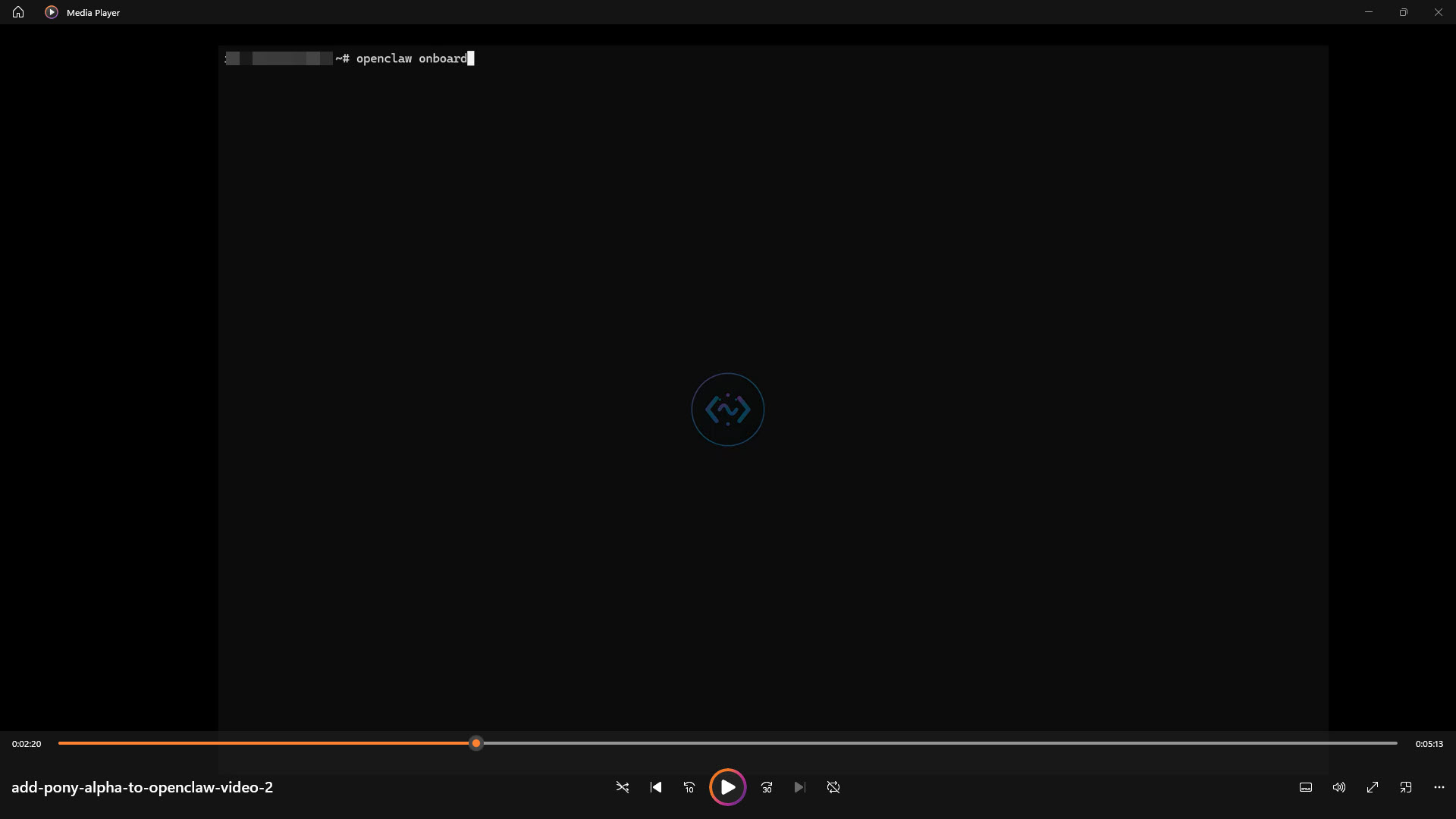This screenshot has width=1456, height=819.
Task: Mute audio using the speaker icon
Action: point(1339,787)
